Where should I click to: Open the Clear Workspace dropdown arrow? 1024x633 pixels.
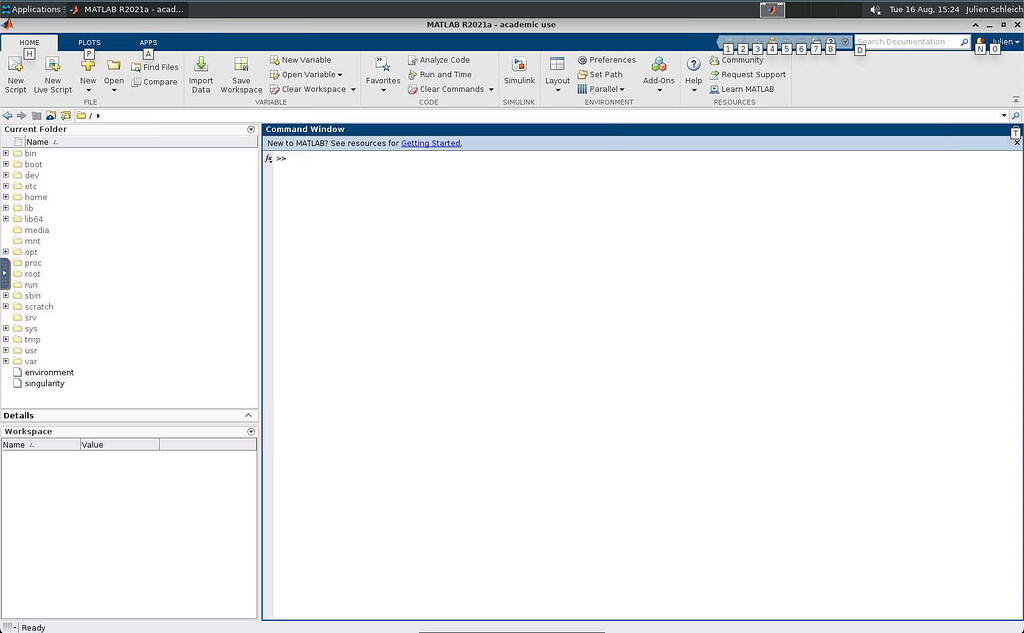(x=353, y=89)
